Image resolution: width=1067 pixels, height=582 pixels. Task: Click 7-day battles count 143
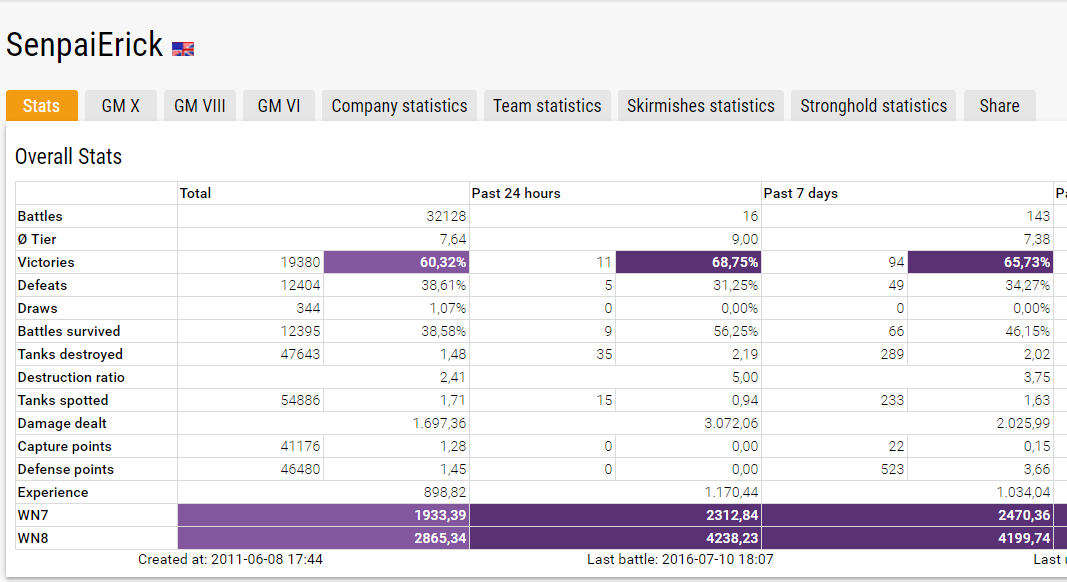point(1038,216)
